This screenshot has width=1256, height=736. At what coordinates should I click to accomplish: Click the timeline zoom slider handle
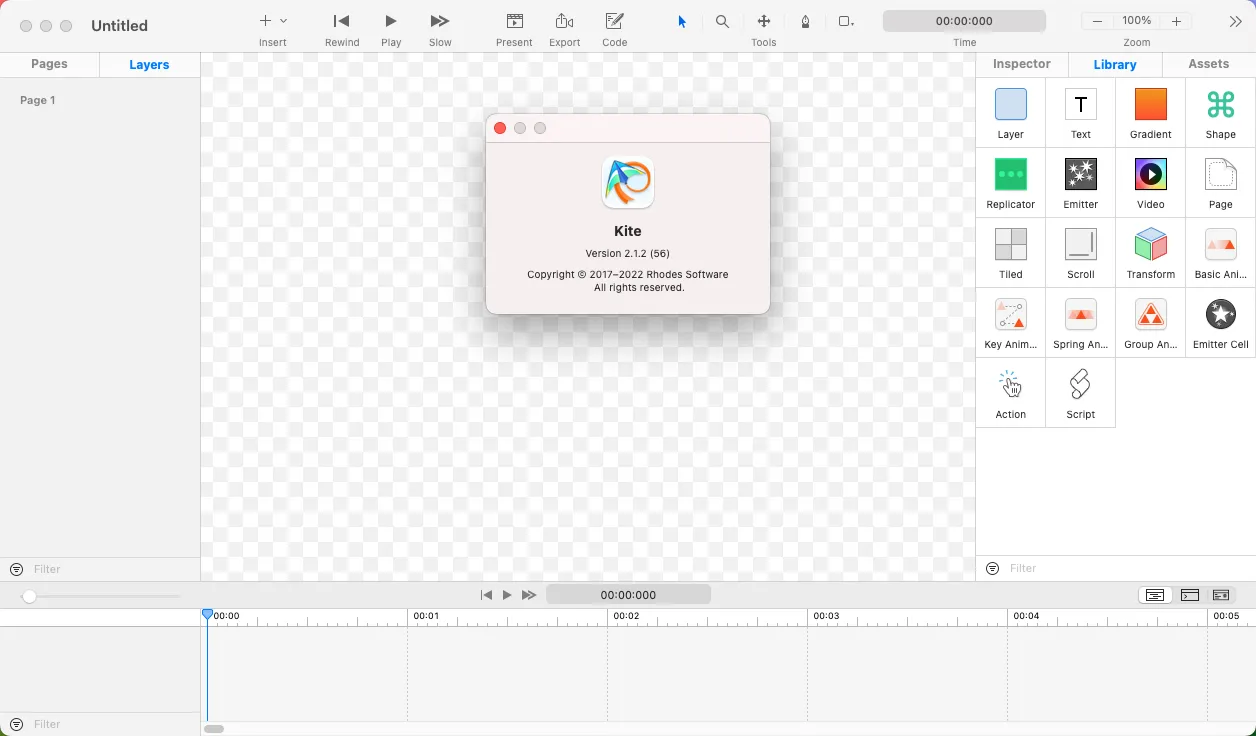point(29,596)
